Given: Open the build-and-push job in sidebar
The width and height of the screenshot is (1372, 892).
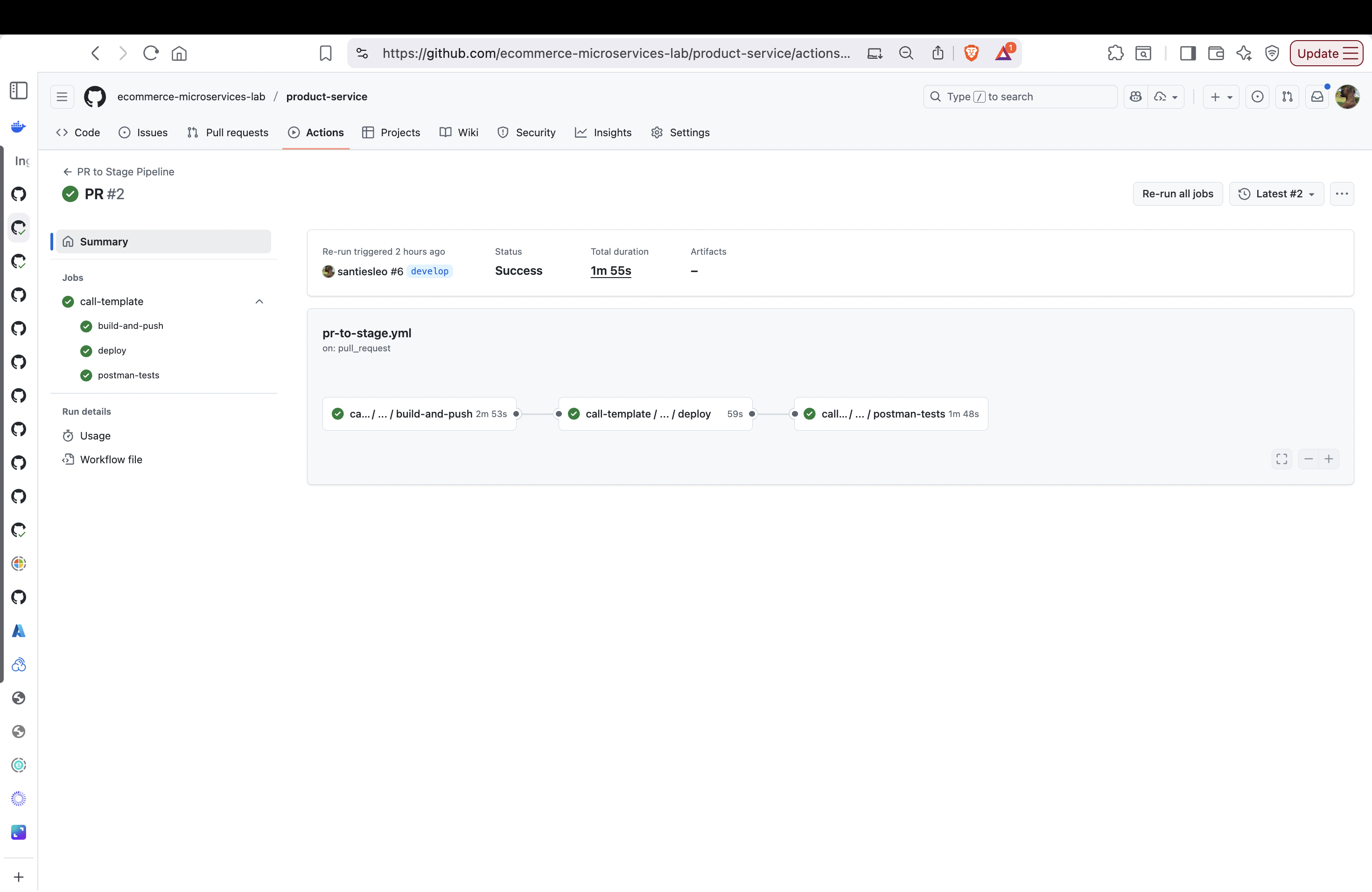Looking at the screenshot, I should (x=130, y=326).
